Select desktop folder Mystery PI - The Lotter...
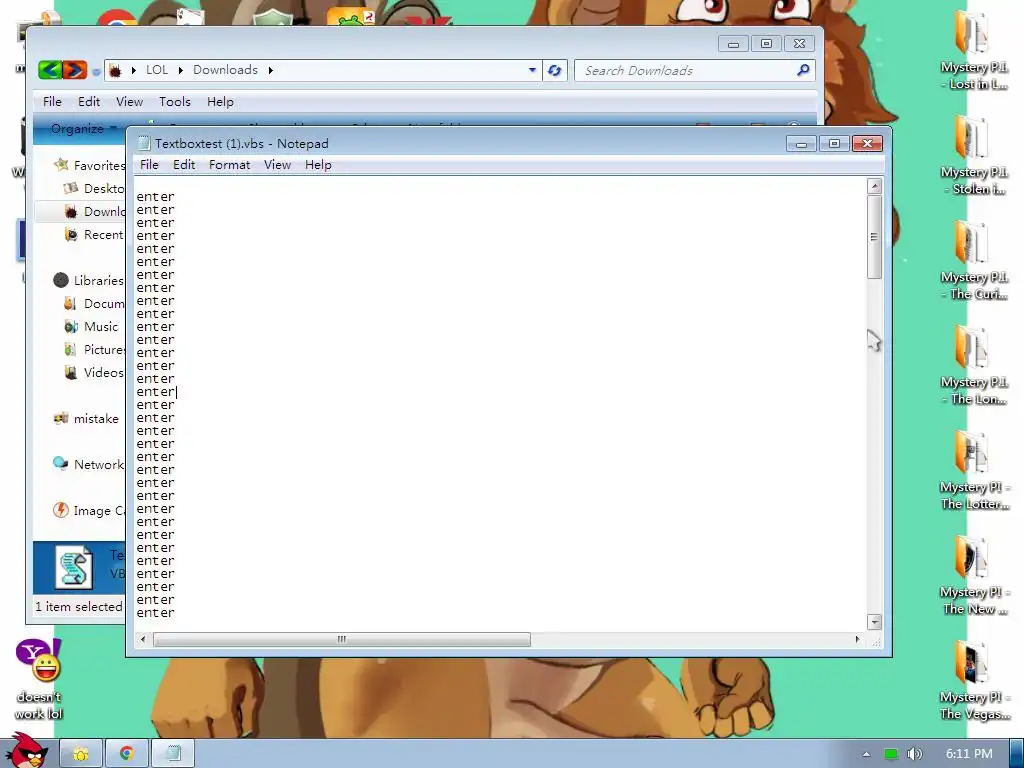The height and width of the screenshot is (768, 1024). point(973,470)
